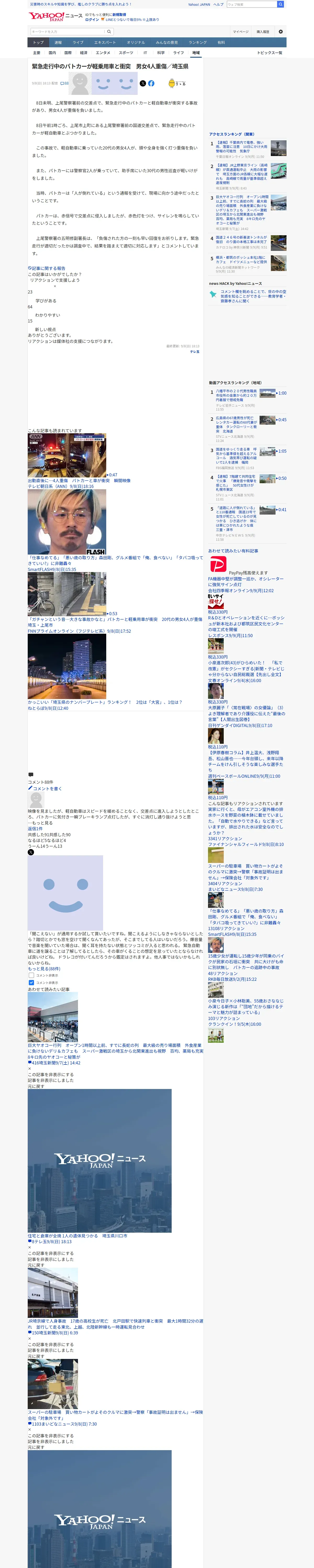Click the blue web search button
The height and width of the screenshot is (1568, 314).
[281, 4]
